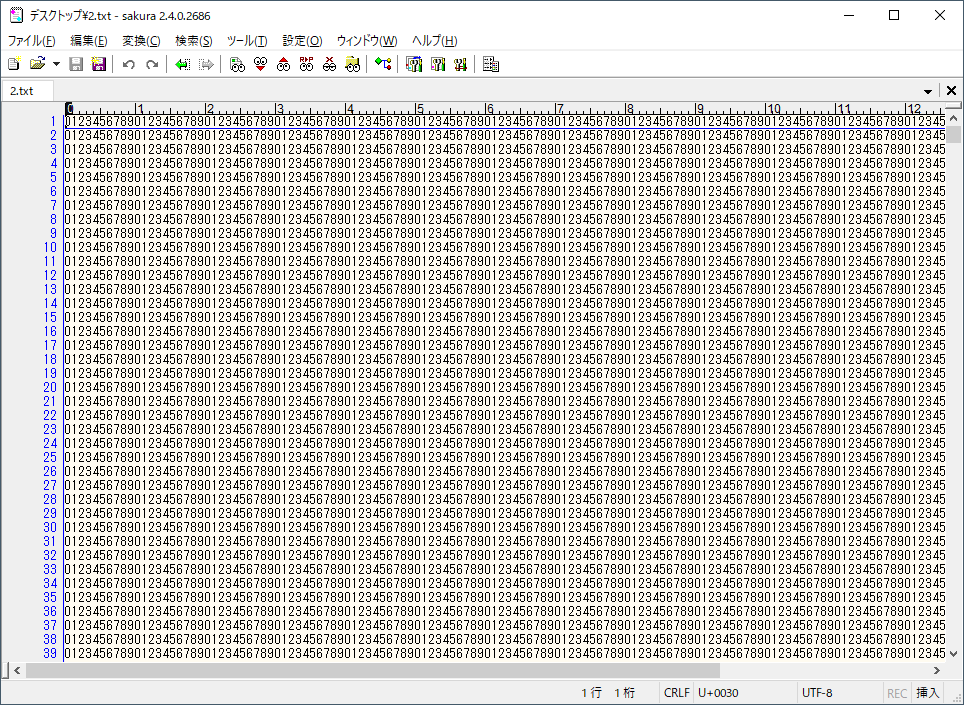The width and height of the screenshot is (964, 705).
Task: Clear search marks with the red X icon
Action: point(330,64)
